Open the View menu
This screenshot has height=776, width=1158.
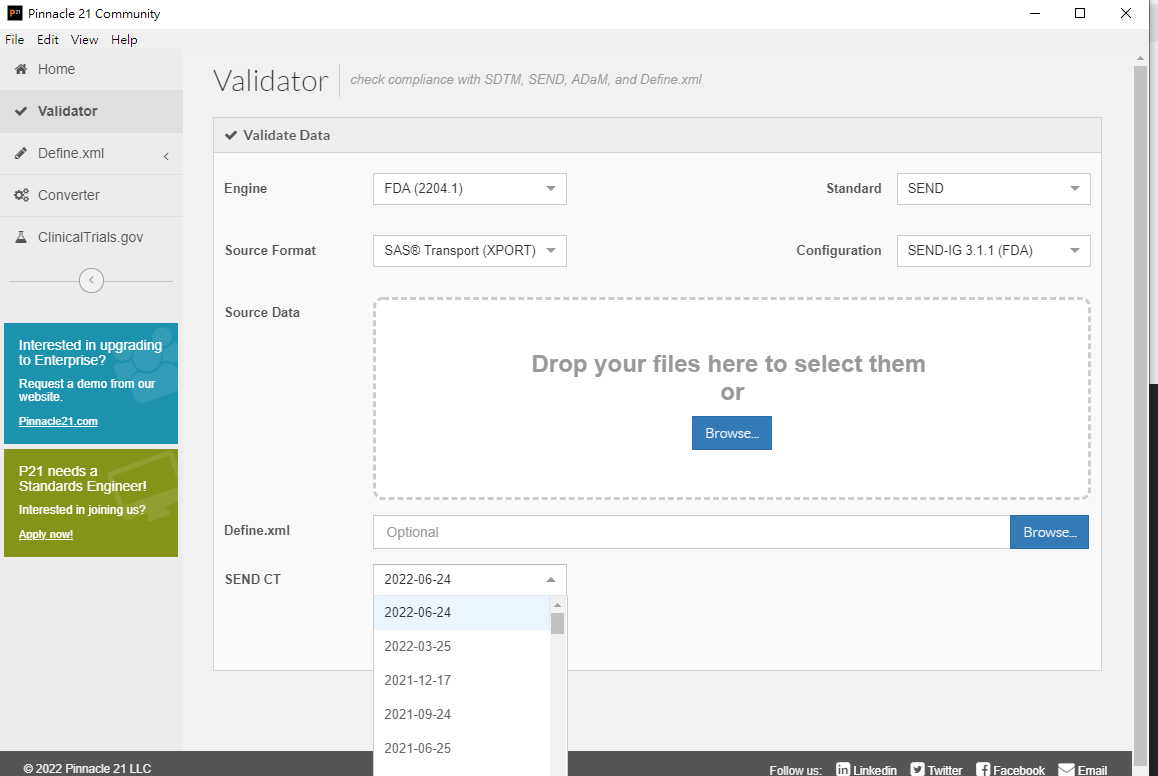coord(84,40)
